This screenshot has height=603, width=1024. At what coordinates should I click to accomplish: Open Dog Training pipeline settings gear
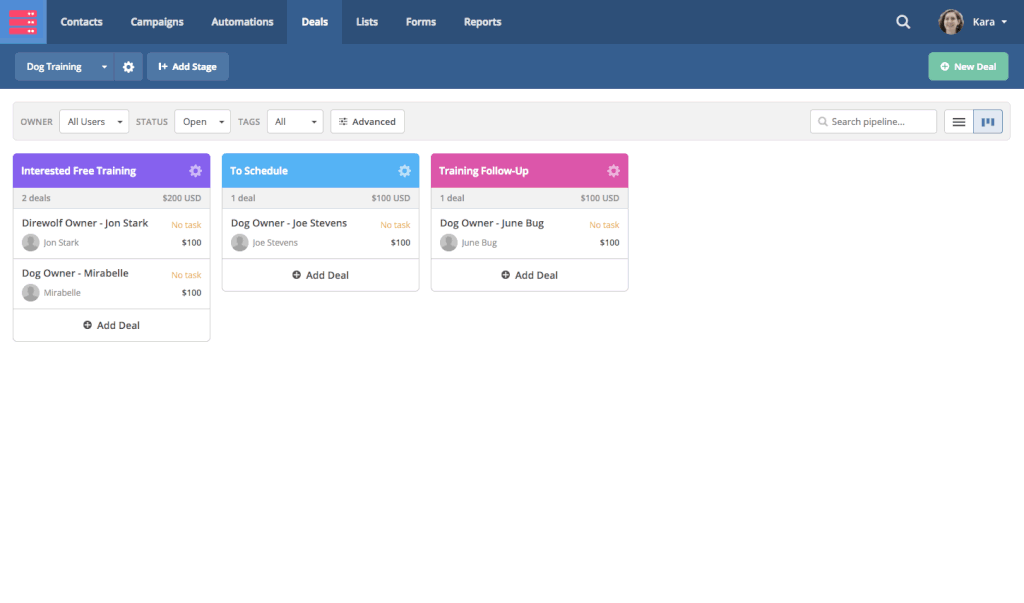(128, 67)
